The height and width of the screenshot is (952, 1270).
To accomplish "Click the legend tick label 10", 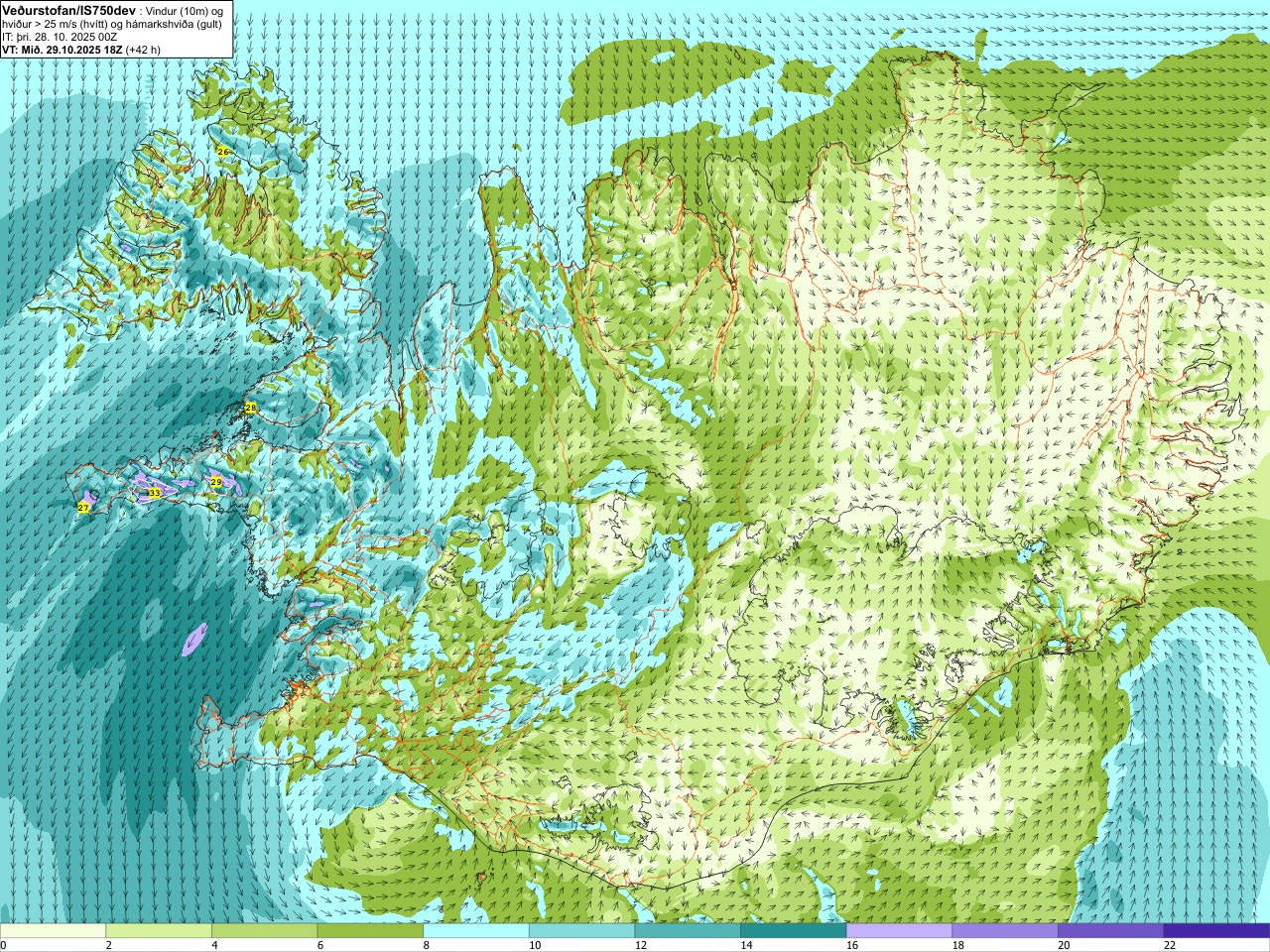I will [x=535, y=945].
